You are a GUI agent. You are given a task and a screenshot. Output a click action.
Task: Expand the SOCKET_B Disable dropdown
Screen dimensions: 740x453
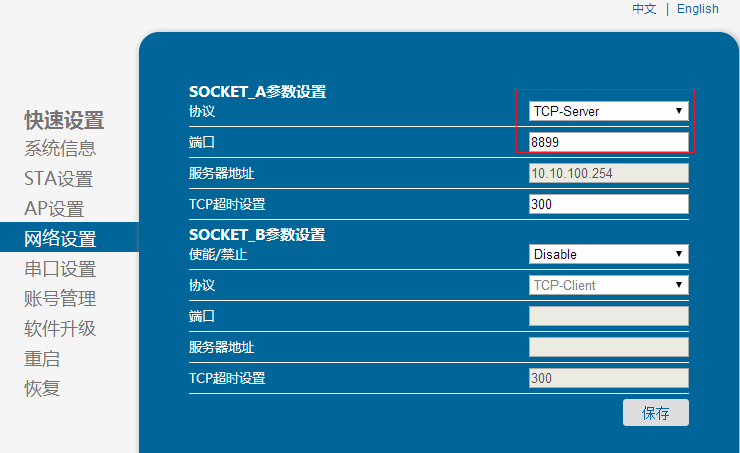(608, 254)
